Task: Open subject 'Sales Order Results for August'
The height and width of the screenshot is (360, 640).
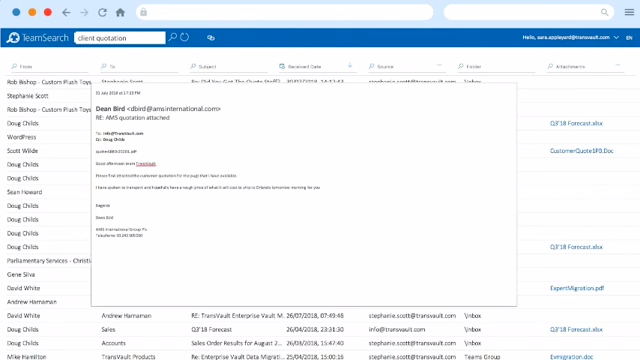Action: point(236,343)
